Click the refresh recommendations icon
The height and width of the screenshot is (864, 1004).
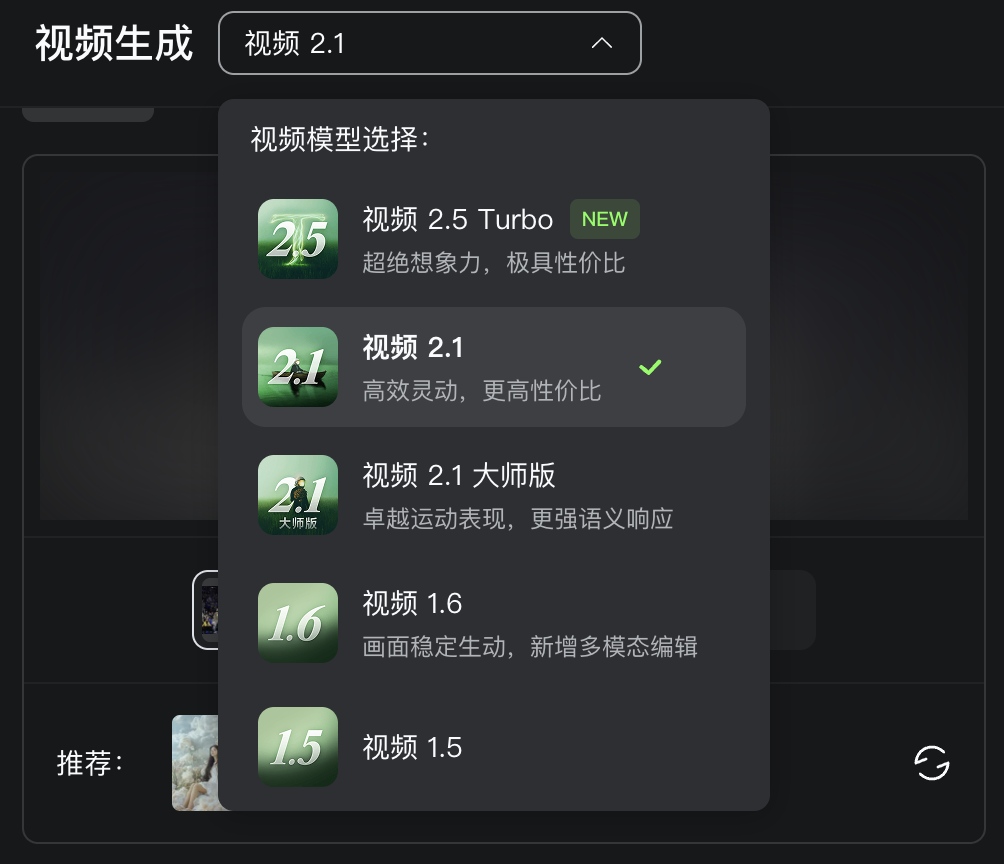[932, 763]
